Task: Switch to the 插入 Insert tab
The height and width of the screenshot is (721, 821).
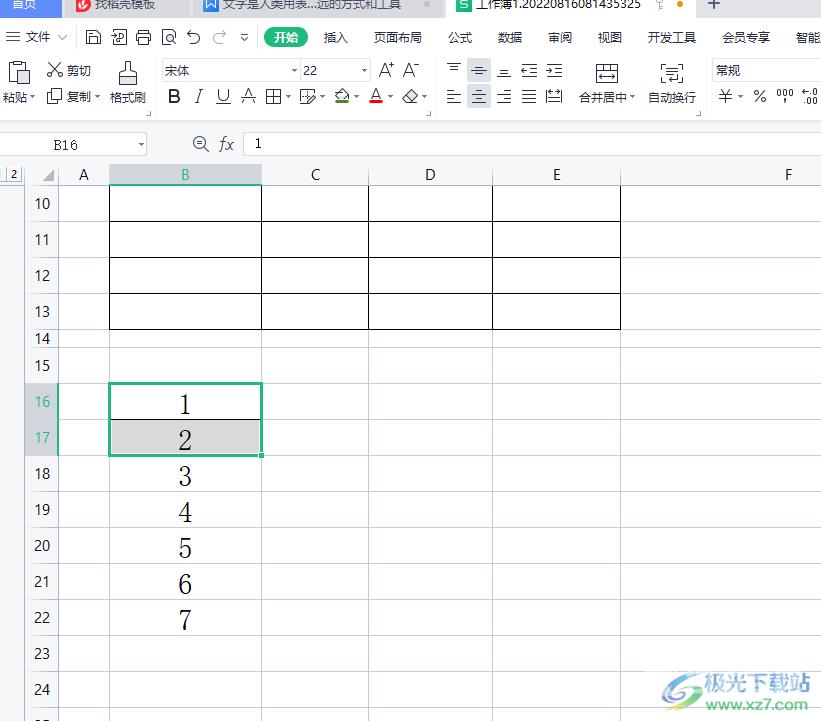Action: (x=336, y=37)
